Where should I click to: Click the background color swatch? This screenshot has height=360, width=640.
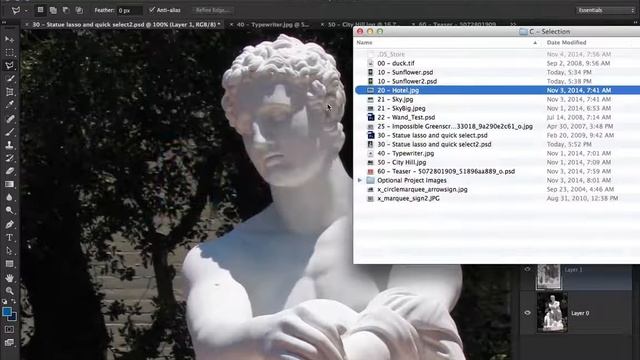point(13,317)
